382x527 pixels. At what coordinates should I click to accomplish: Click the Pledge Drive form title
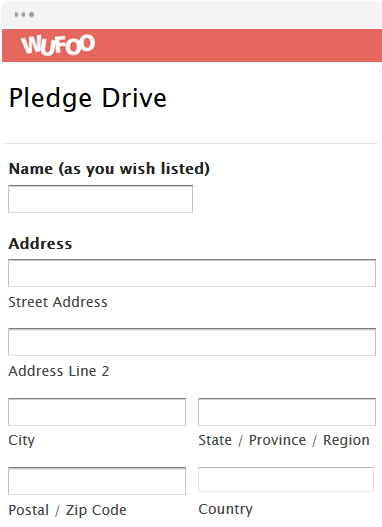[88, 98]
